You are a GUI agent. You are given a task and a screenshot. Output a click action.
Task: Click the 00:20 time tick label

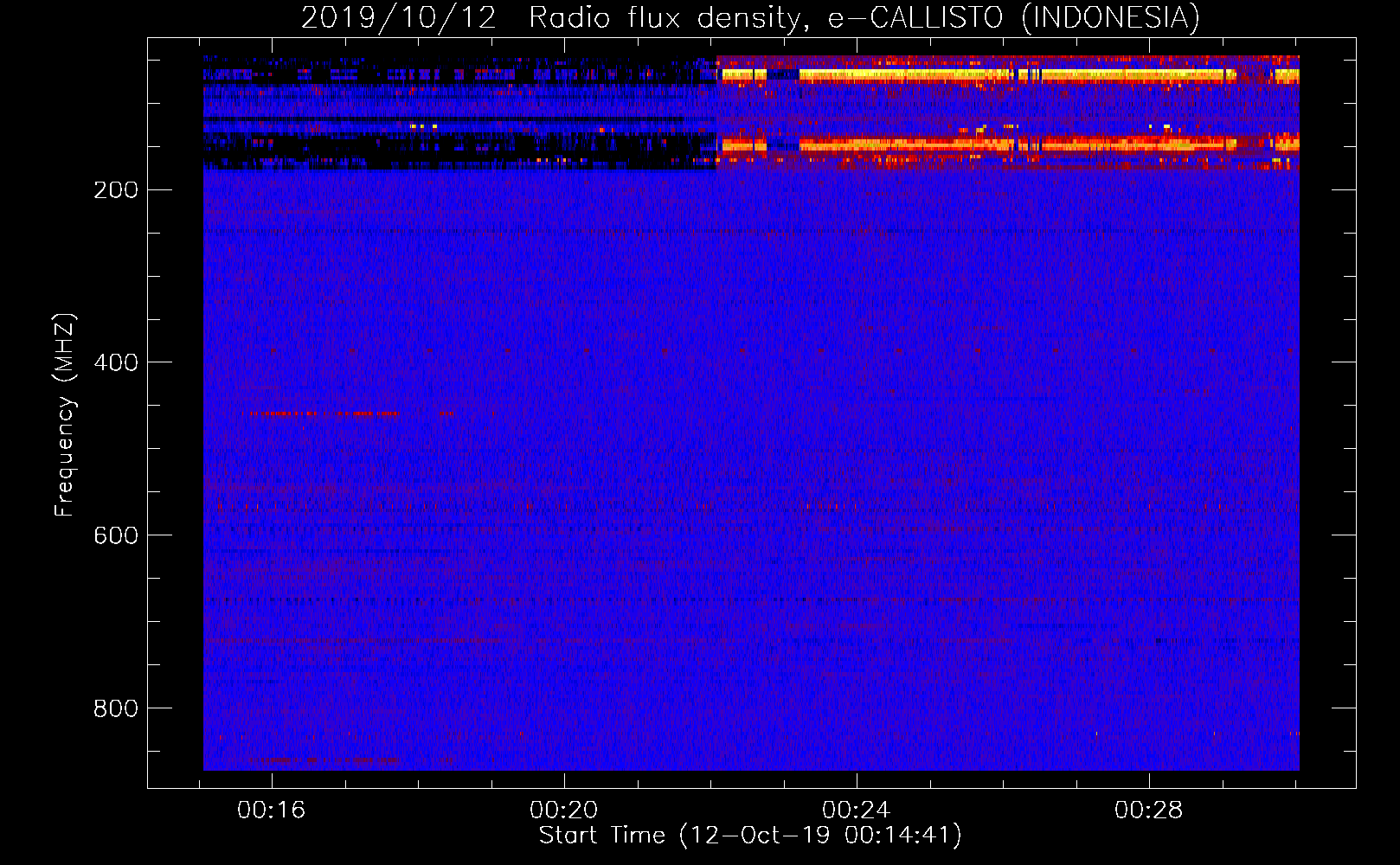point(564,811)
